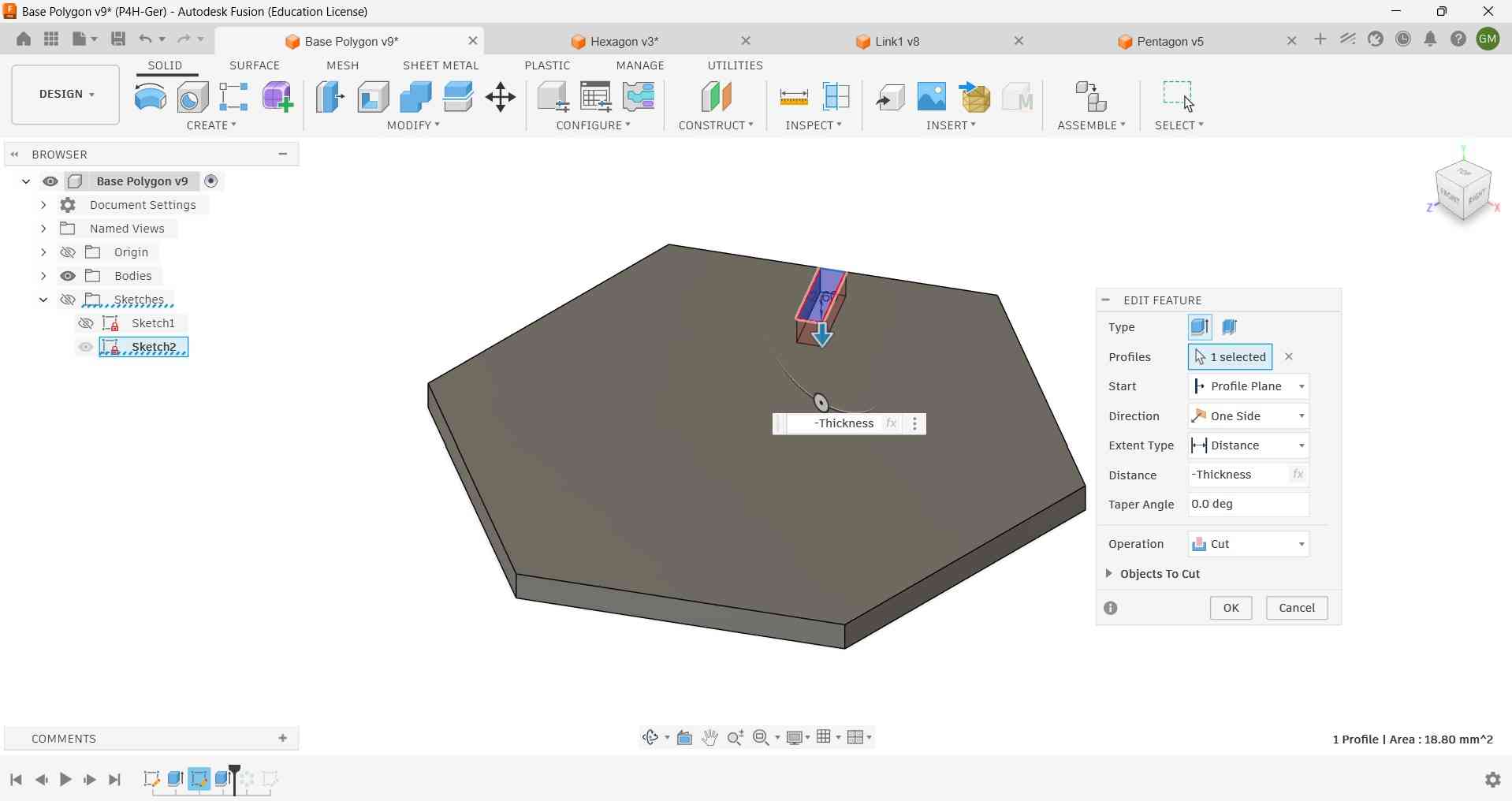Open the MODIFY menu label
Viewport: 1512px width, 801px height.
(x=413, y=125)
